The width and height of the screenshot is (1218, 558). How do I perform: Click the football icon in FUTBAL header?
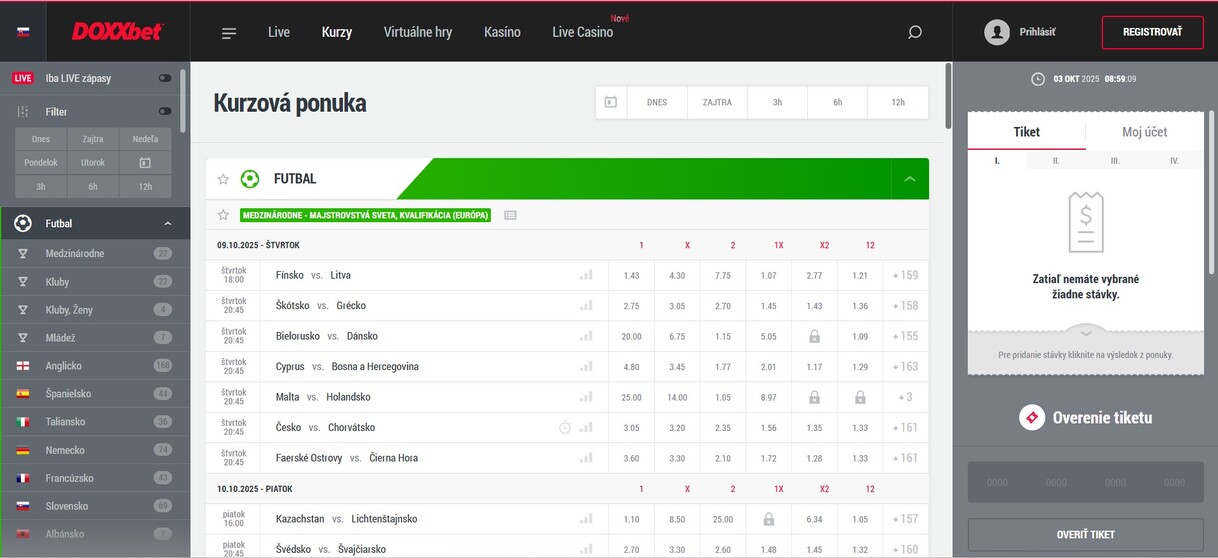[x=250, y=179]
